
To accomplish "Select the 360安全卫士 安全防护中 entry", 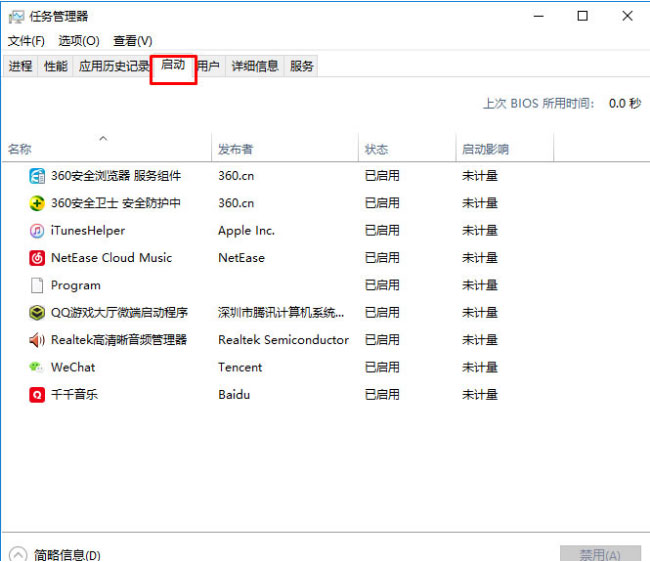I will click(x=116, y=203).
